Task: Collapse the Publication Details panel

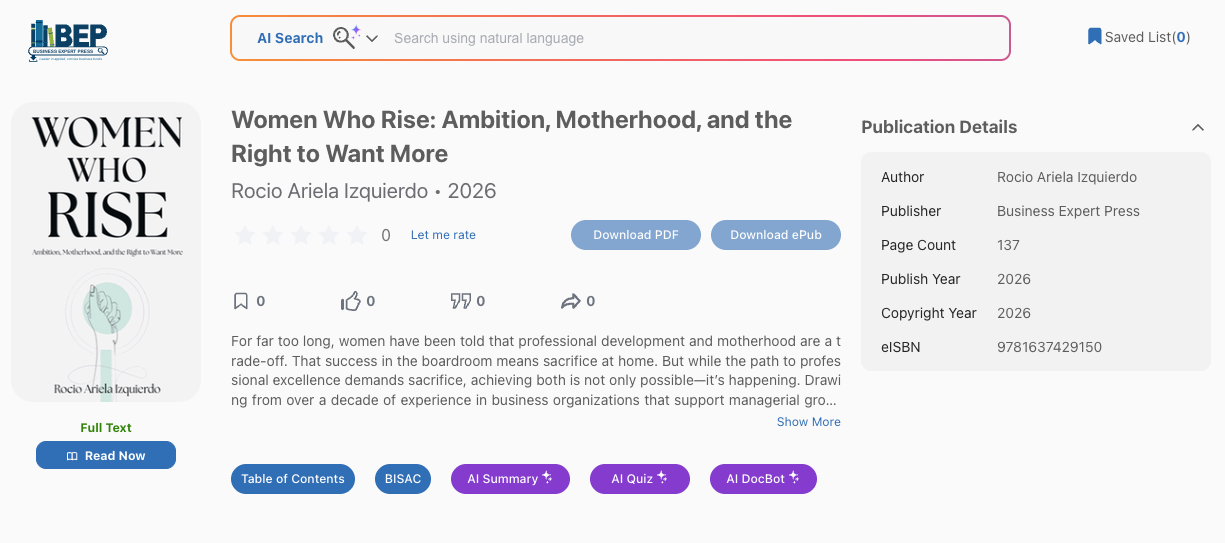Action: [1197, 127]
